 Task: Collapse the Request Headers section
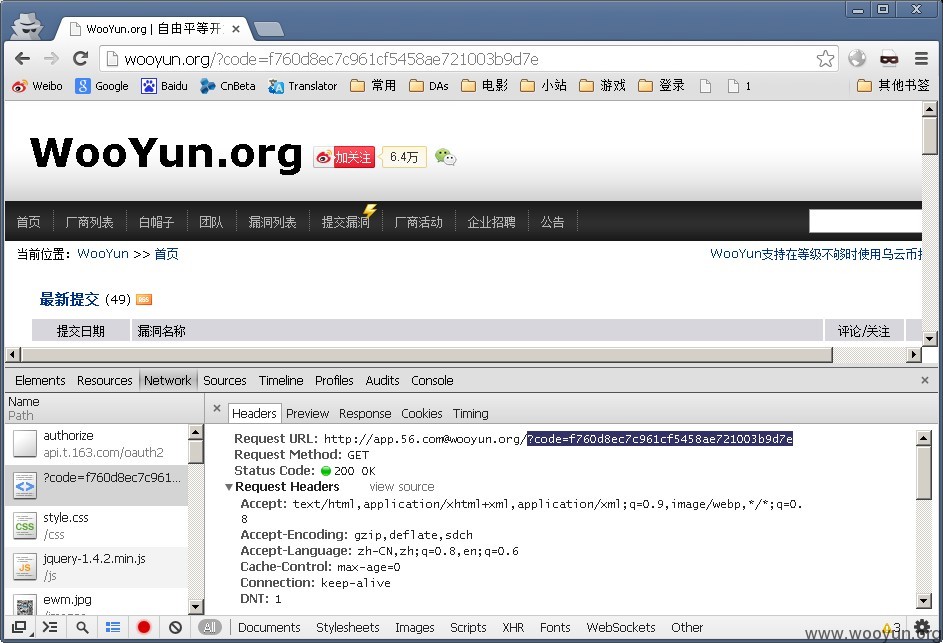click(229, 487)
